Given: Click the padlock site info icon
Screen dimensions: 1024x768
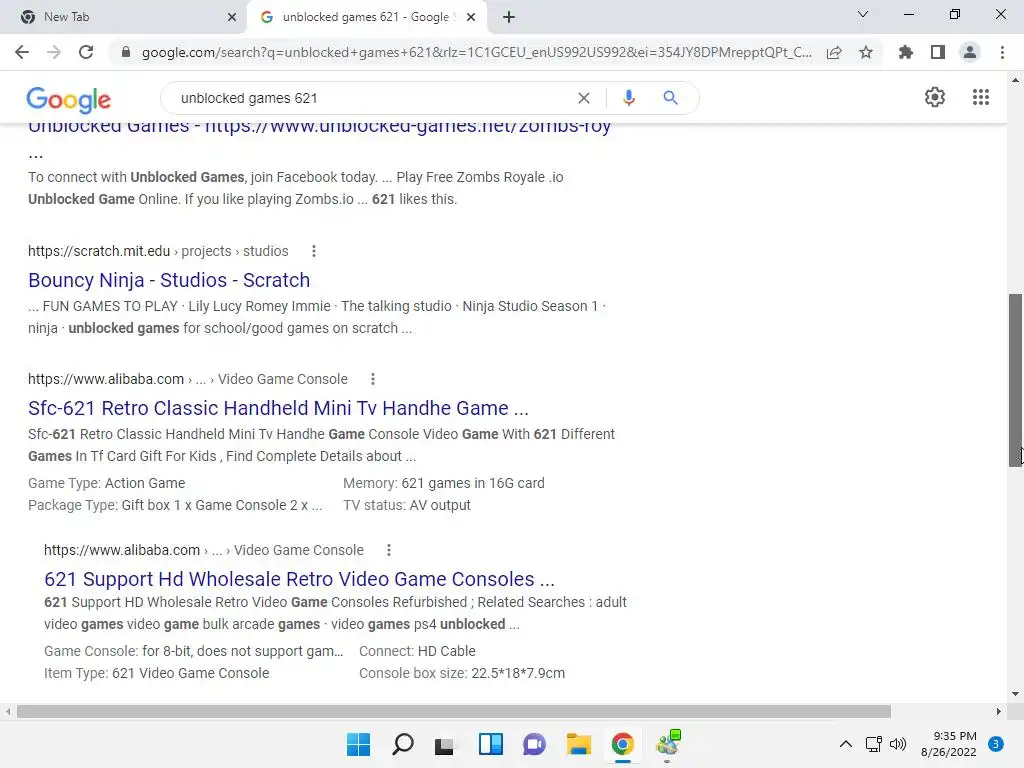Looking at the screenshot, I should click(x=126, y=52).
